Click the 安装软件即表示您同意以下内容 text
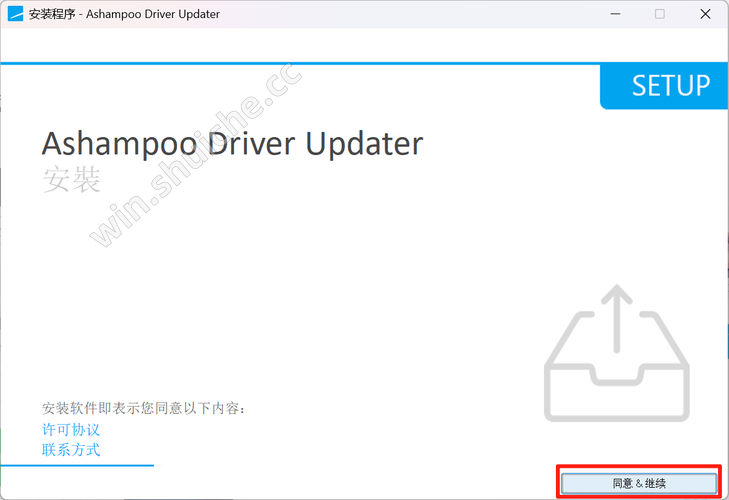Image resolution: width=729 pixels, height=500 pixels. [143, 408]
